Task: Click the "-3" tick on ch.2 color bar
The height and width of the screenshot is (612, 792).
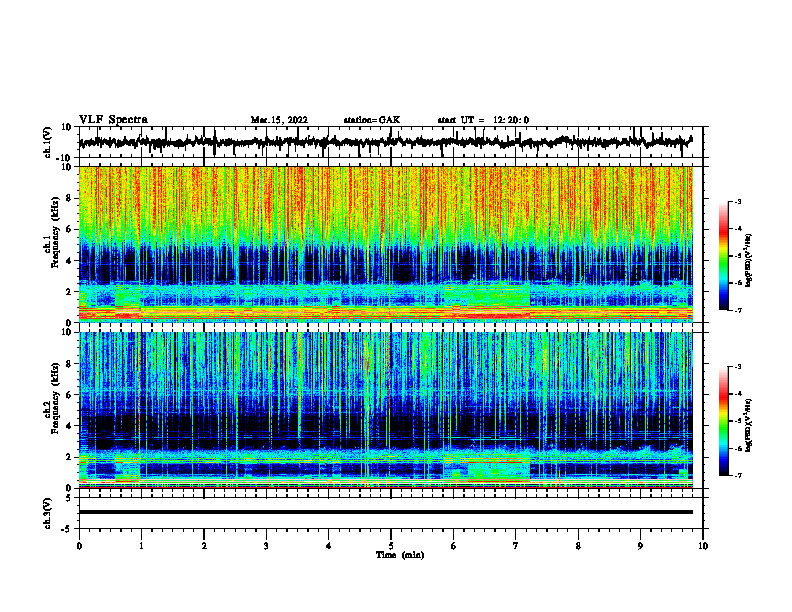Action: coord(737,367)
